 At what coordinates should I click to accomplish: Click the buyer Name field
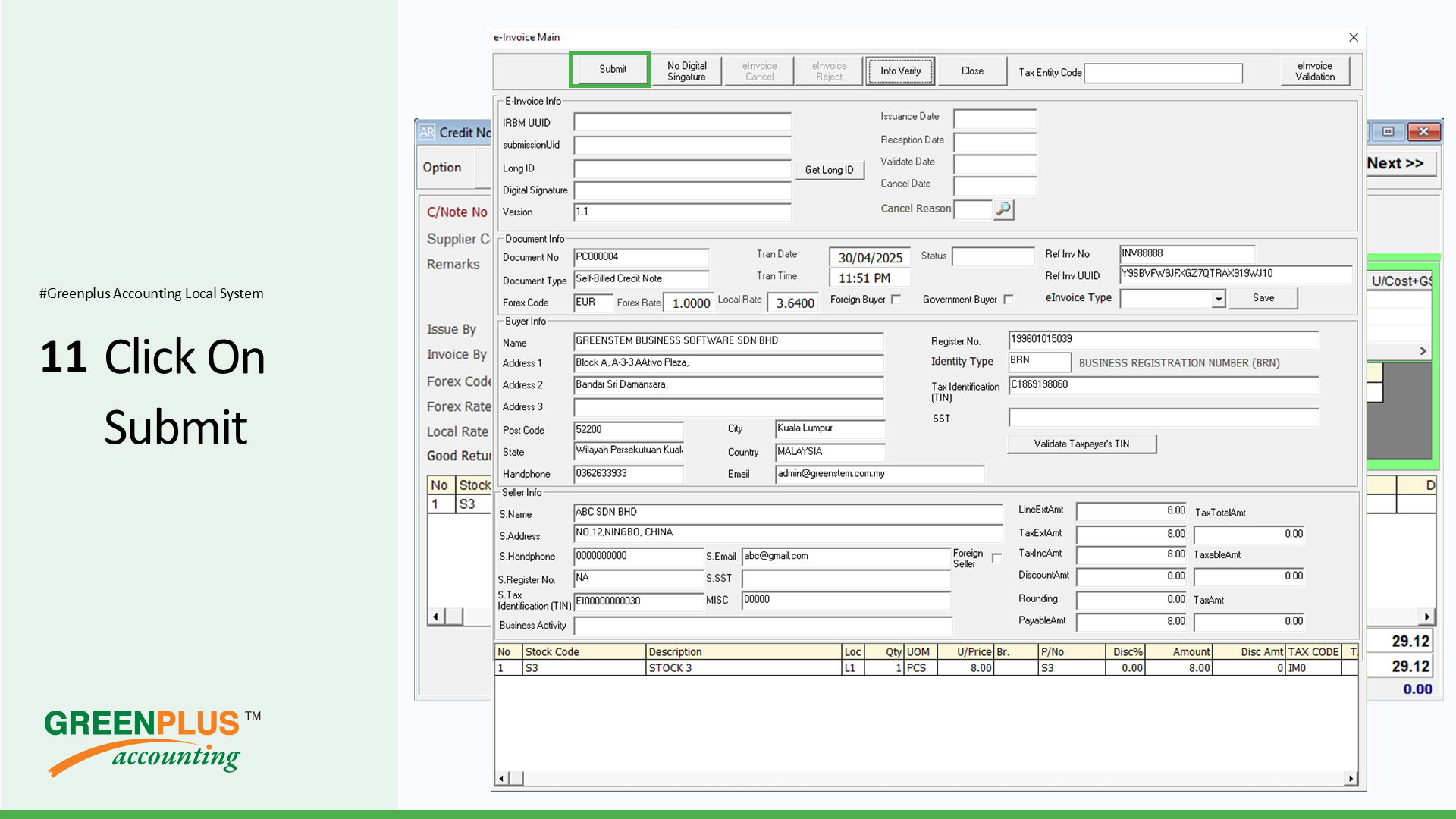[x=728, y=341]
